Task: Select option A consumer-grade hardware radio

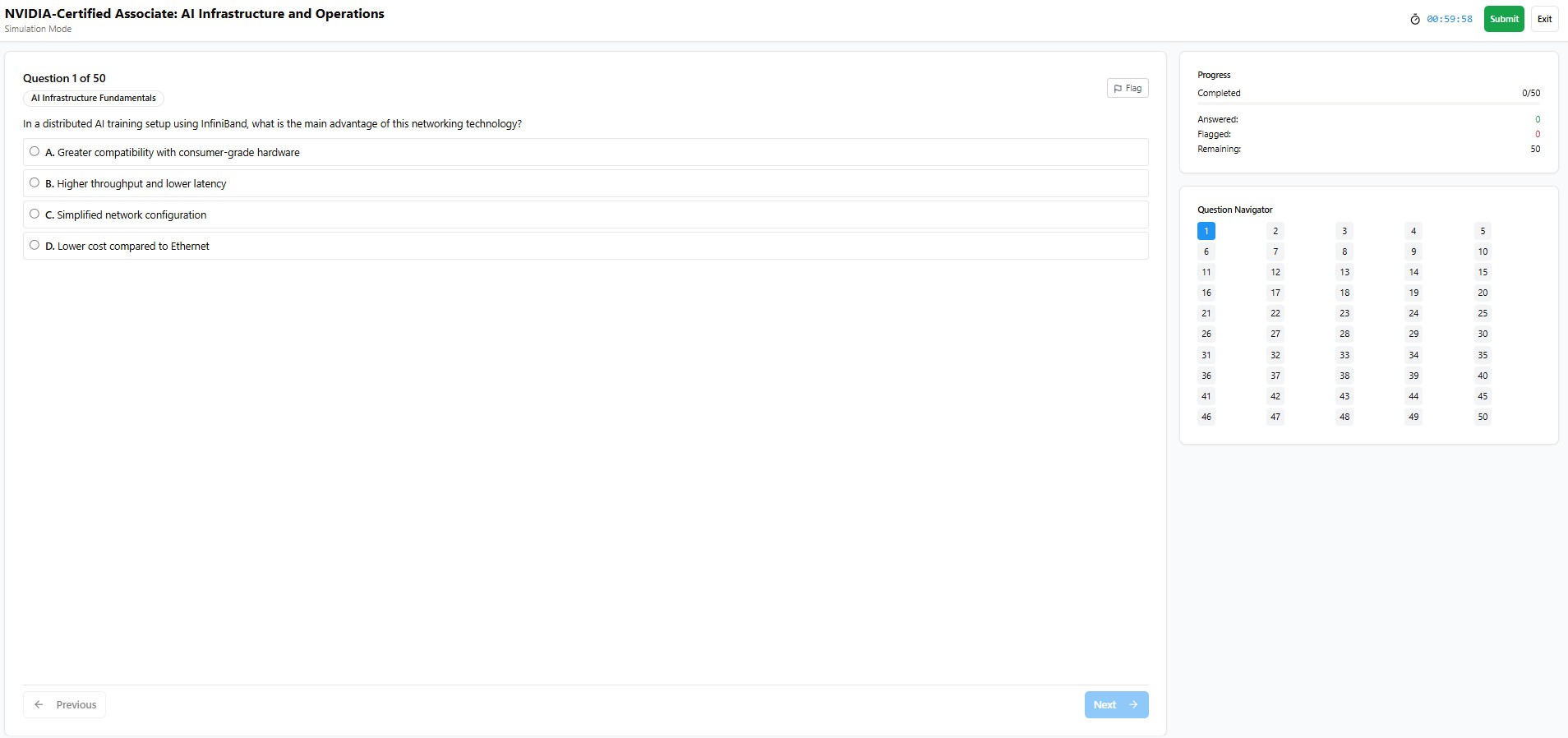Action: tap(35, 151)
